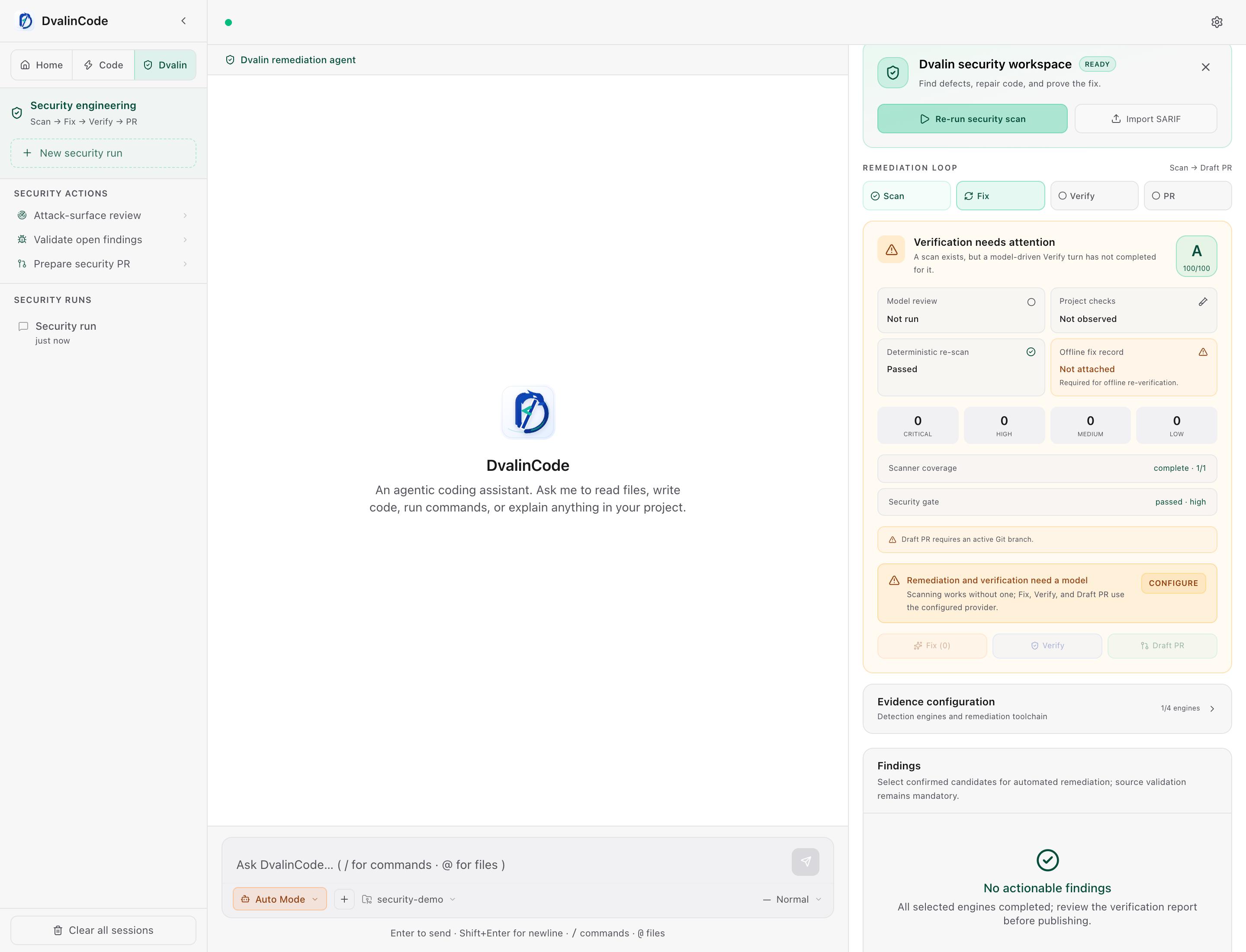Click the Project checks pencil edit icon
Viewport: 1246px width, 952px height.
click(1202, 302)
